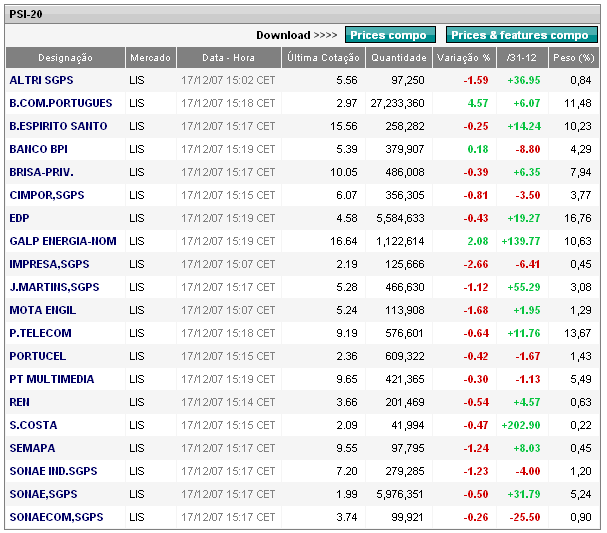Open the ALTRI SGPS stock link
The height and width of the screenshot is (533, 607).
click(41, 80)
